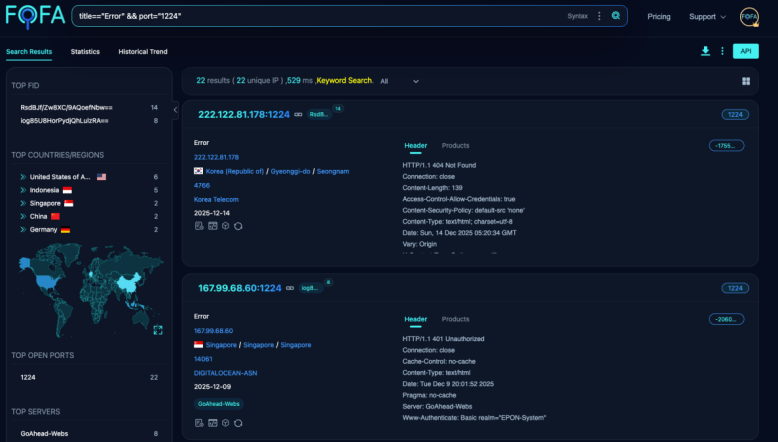Collapse the left statistics sidebar
This screenshot has width=778, height=442.
point(176,110)
